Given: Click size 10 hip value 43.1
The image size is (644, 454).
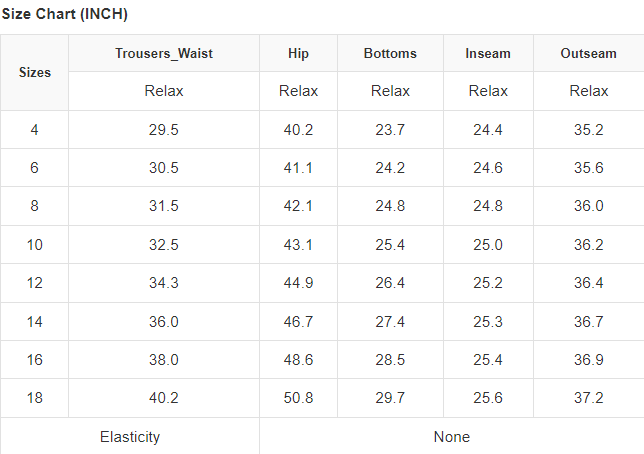Looking at the screenshot, I should coord(298,244).
